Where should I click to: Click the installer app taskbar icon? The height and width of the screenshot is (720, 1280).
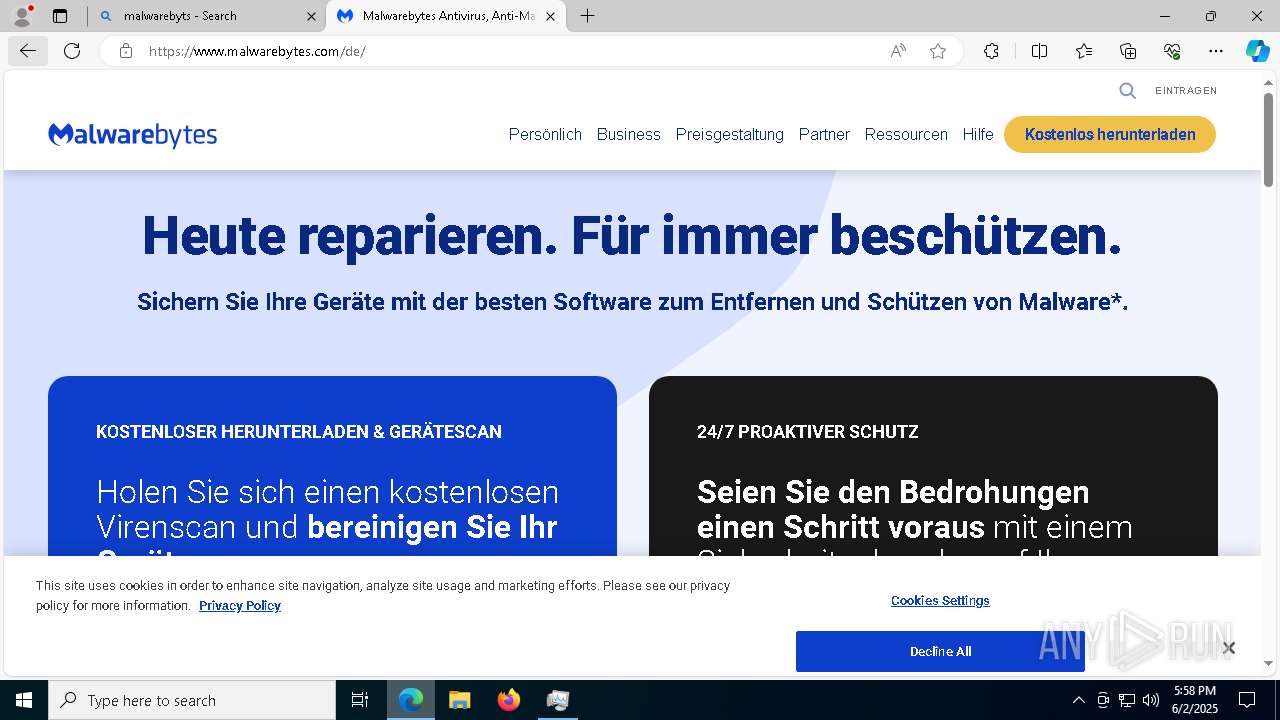click(557, 700)
